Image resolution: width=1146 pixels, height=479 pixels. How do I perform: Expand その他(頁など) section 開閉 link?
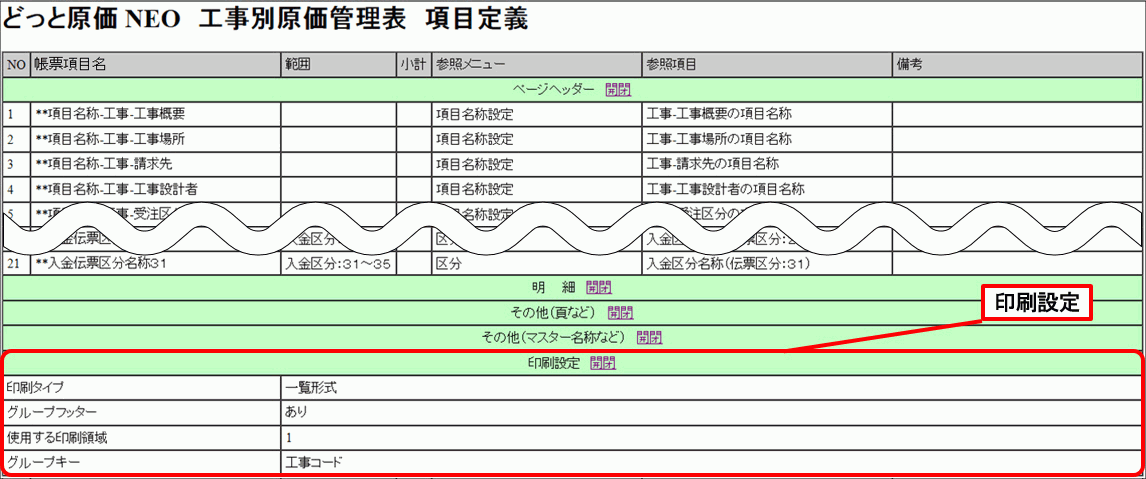(621, 312)
